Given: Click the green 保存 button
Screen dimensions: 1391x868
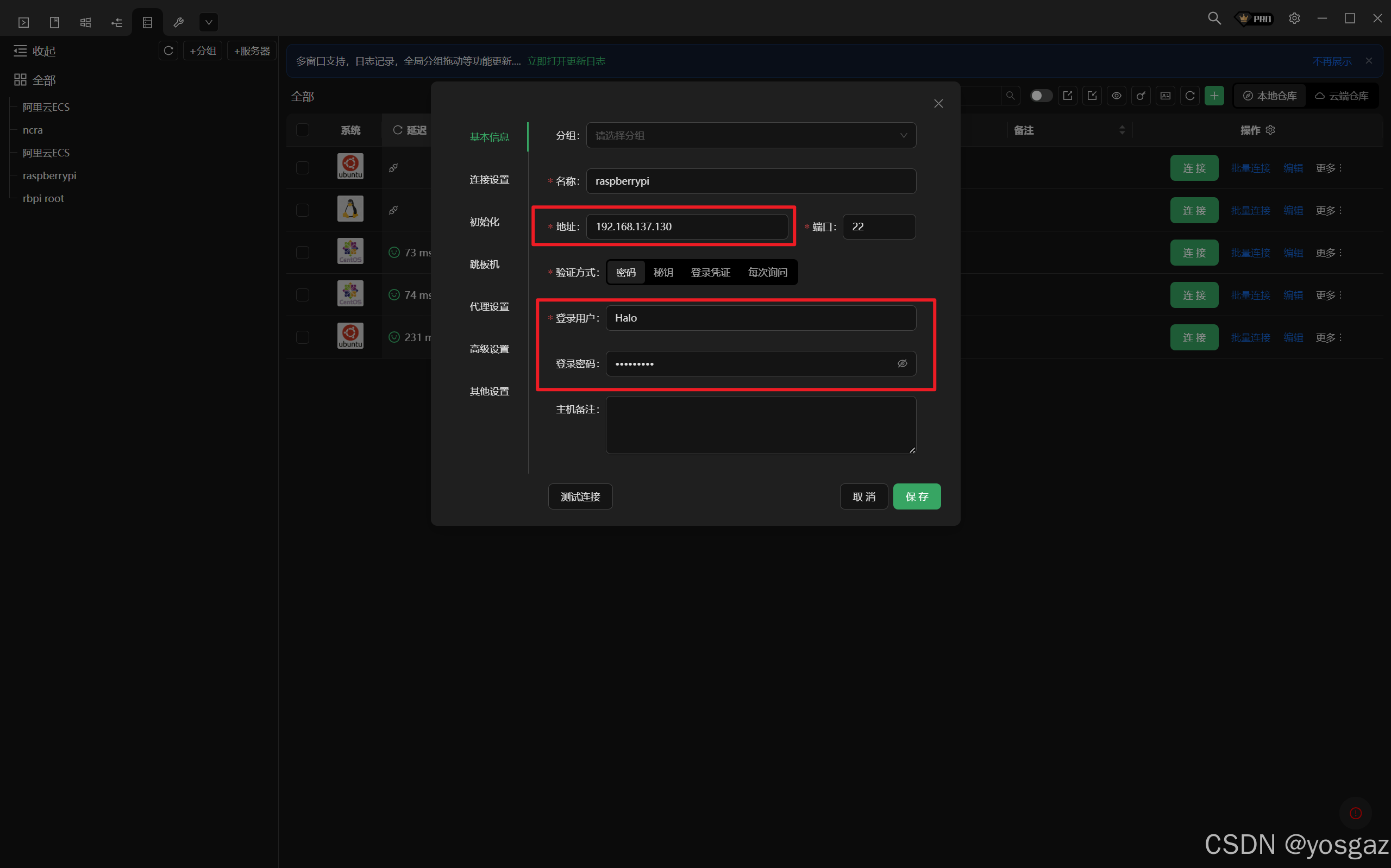Looking at the screenshot, I should click(916, 496).
